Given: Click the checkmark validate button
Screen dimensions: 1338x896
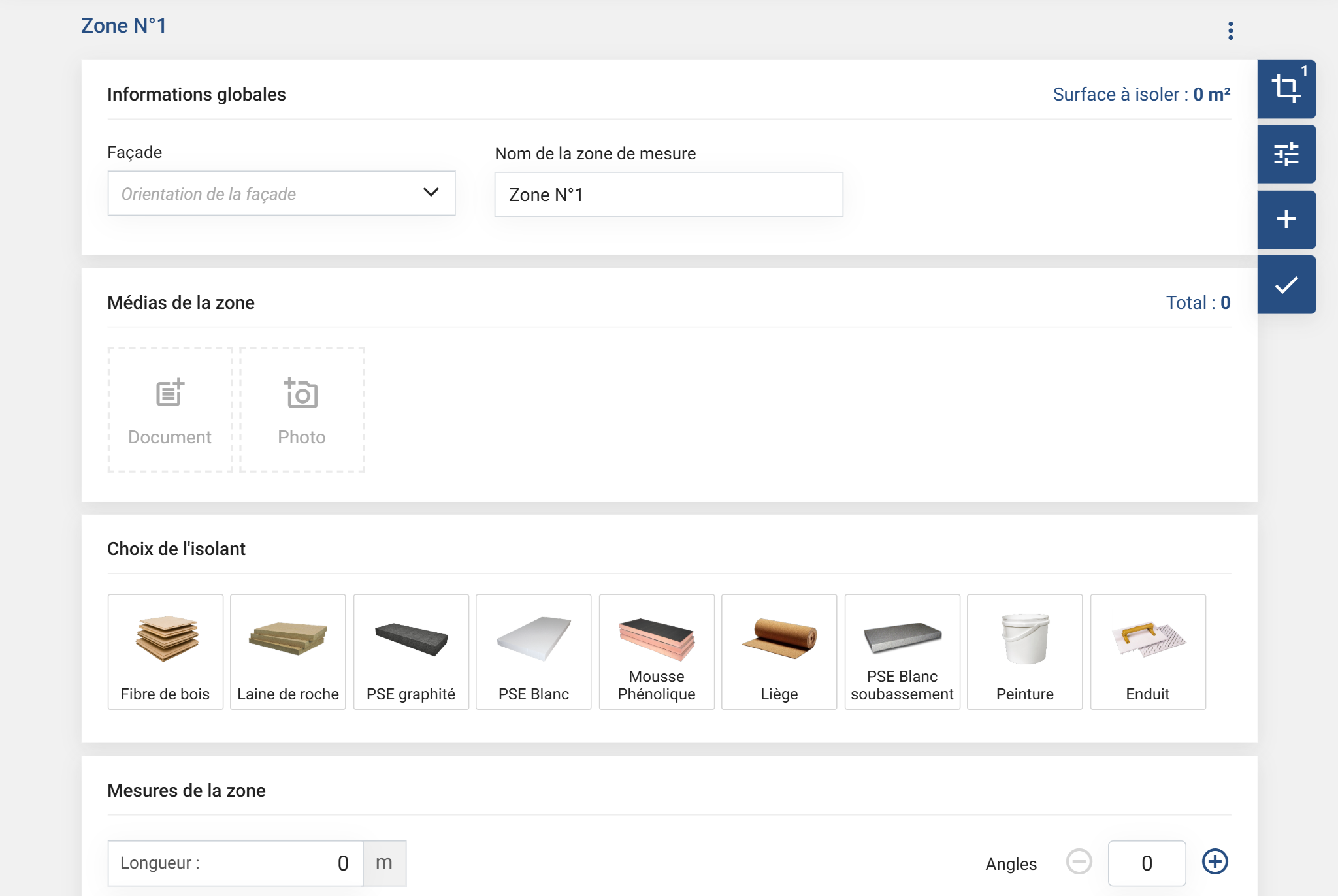Looking at the screenshot, I should click(x=1286, y=285).
